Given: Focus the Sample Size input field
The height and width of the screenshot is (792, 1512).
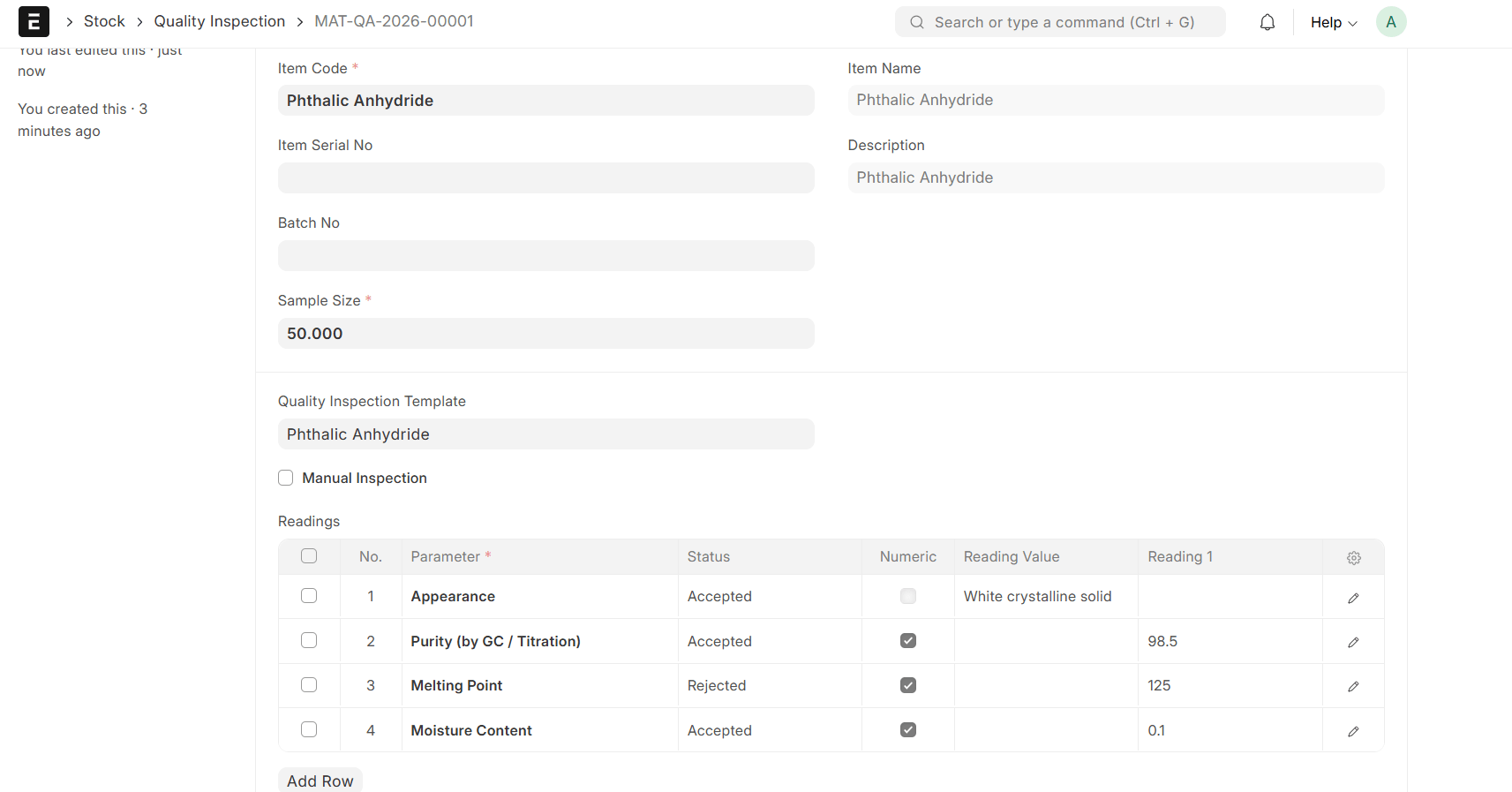Looking at the screenshot, I should [545, 334].
